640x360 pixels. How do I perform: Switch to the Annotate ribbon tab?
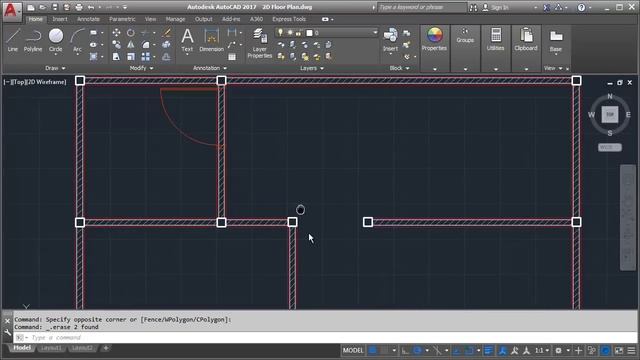pos(88,19)
